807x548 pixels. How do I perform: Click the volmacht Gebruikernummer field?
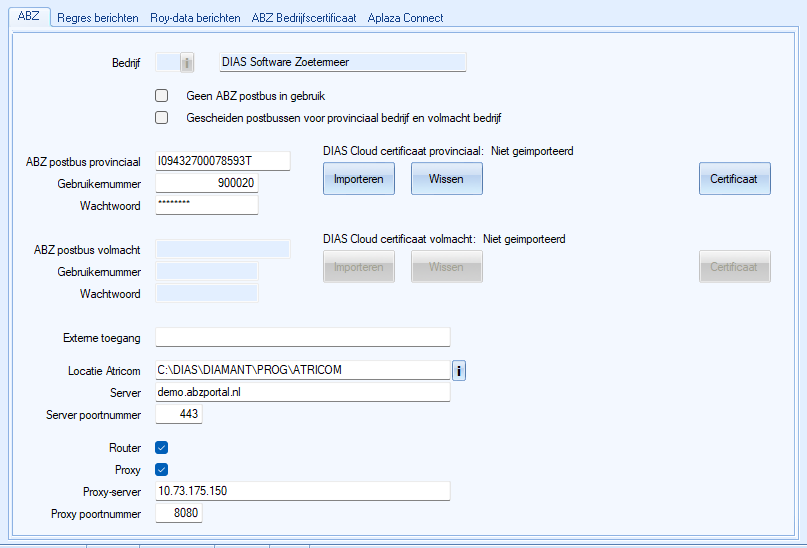click(206, 271)
